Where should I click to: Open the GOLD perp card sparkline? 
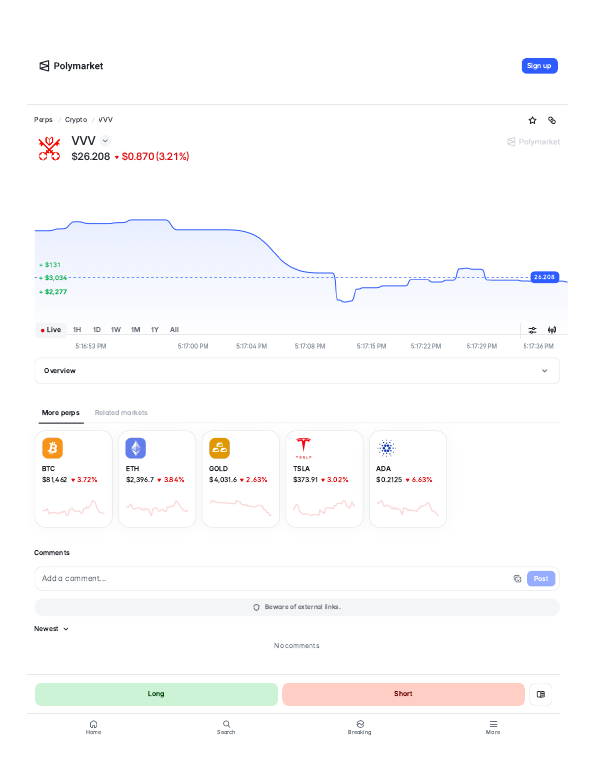241,508
